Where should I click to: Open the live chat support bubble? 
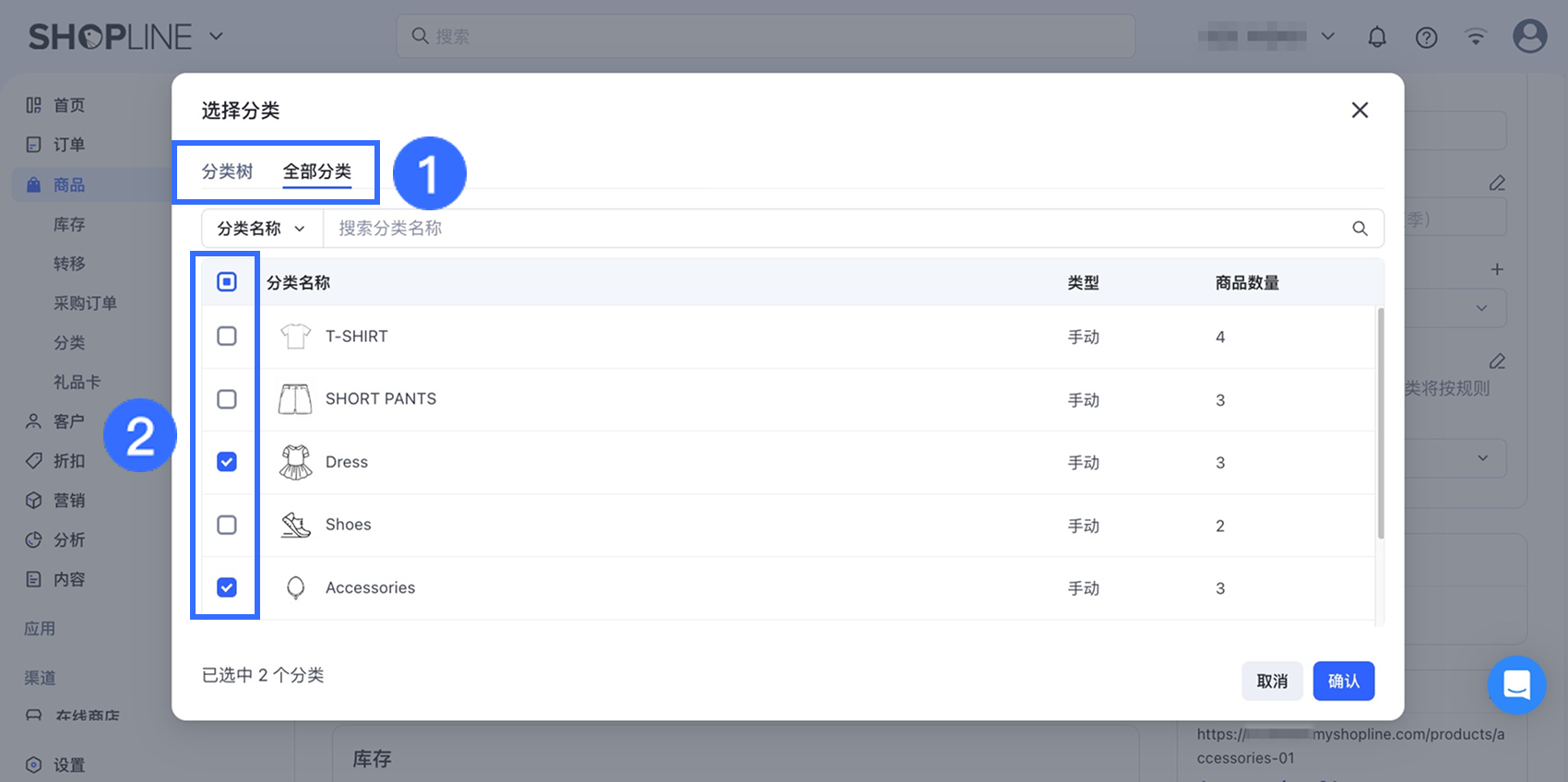click(x=1516, y=684)
